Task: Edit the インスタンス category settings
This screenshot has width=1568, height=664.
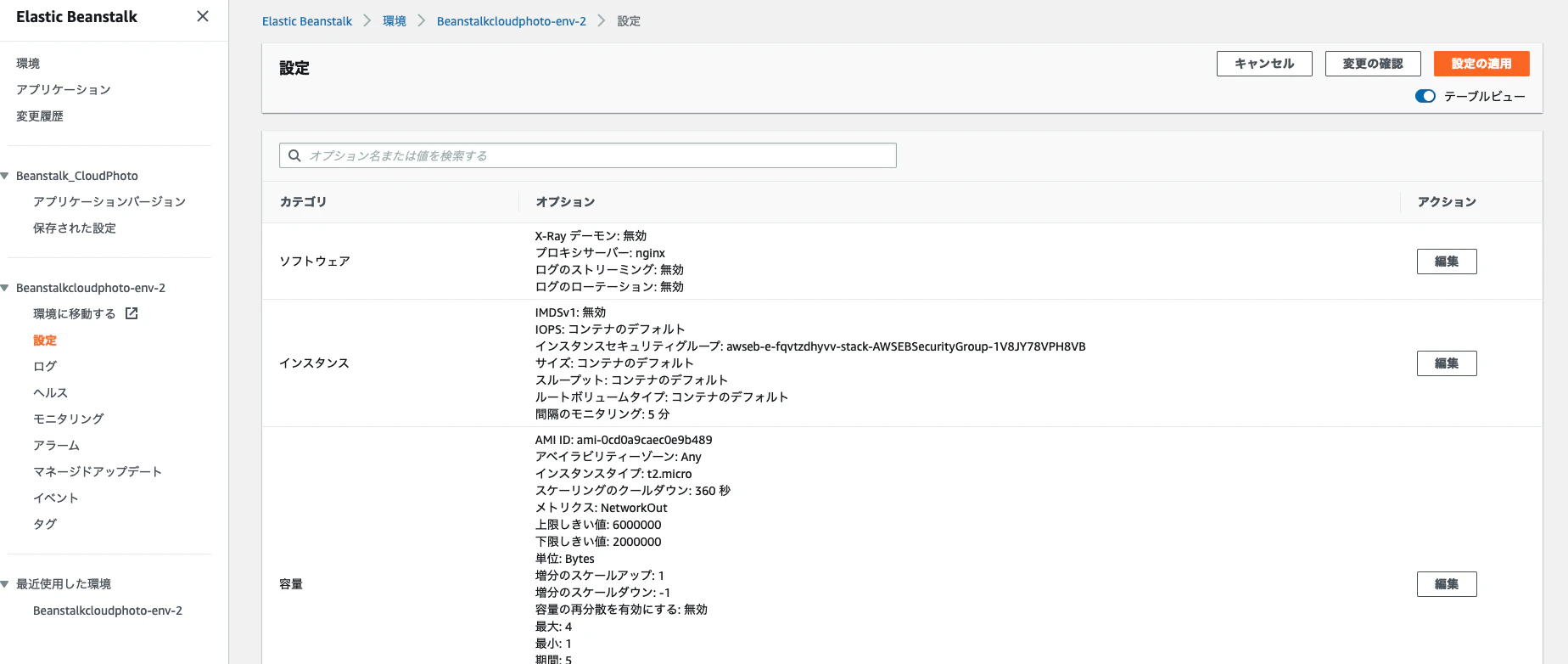Action: point(1447,363)
